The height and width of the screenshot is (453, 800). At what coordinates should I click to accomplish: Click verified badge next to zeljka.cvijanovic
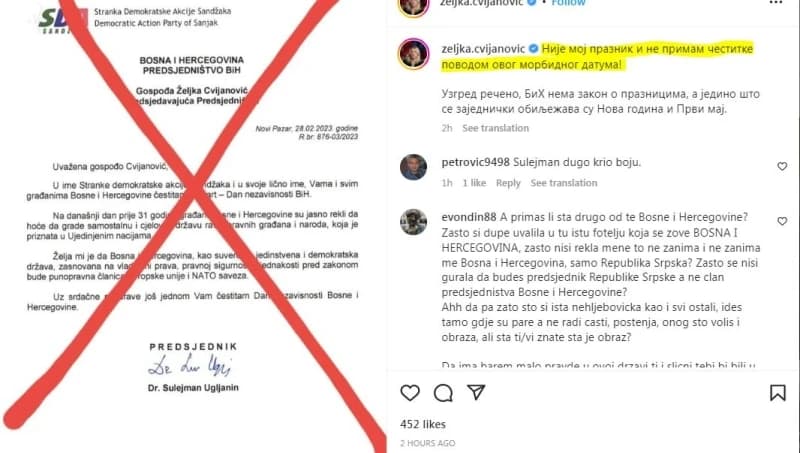click(533, 49)
